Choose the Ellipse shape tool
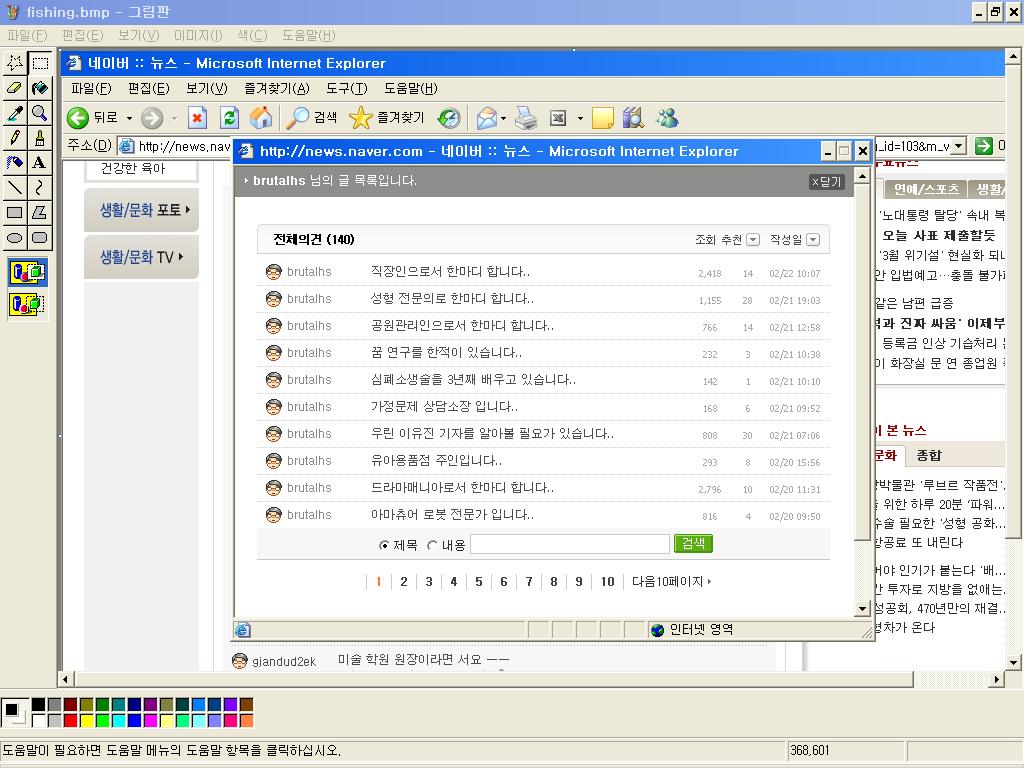The height and width of the screenshot is (768, 1024). coord(14,237)
